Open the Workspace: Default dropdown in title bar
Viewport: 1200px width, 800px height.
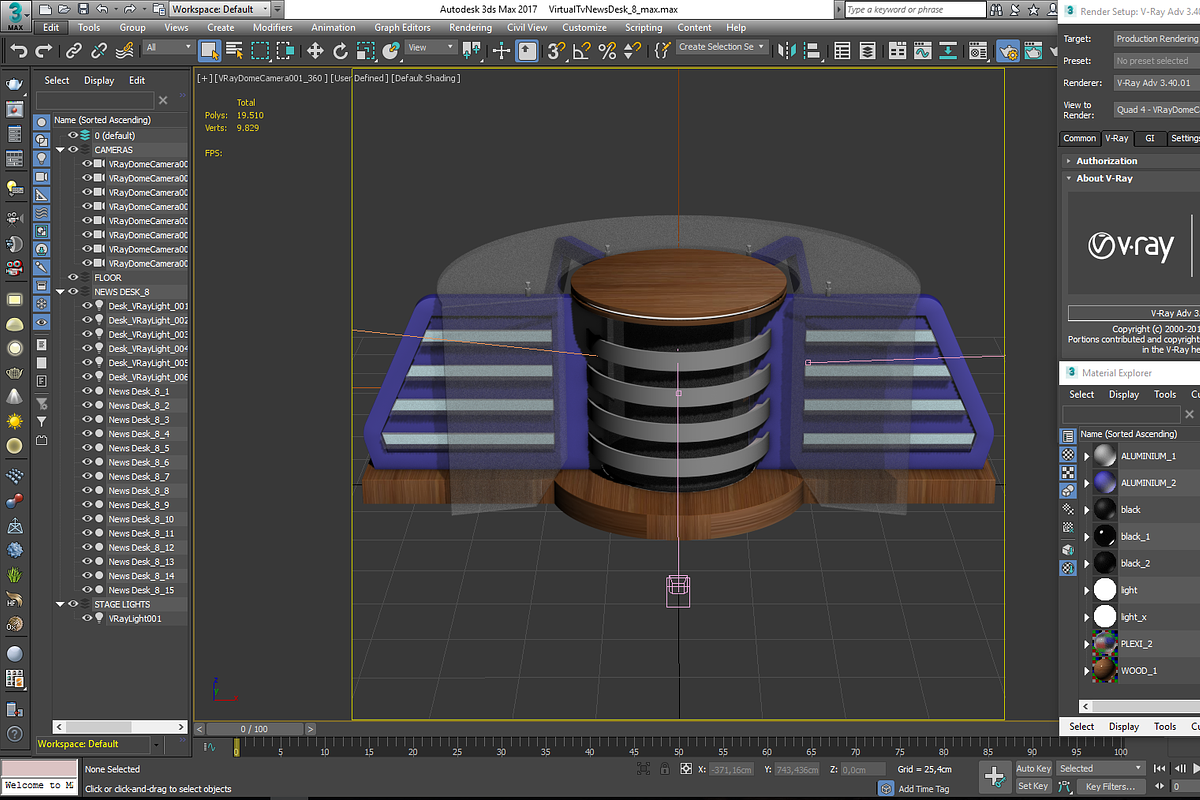220,9
